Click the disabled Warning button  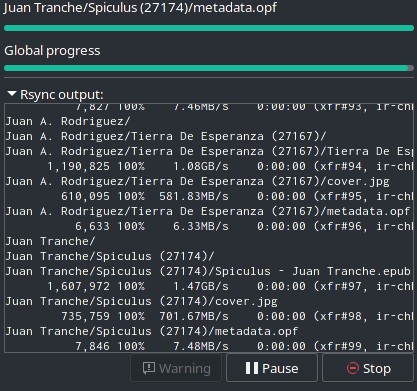pyautogui.click(x=176, y=368)
